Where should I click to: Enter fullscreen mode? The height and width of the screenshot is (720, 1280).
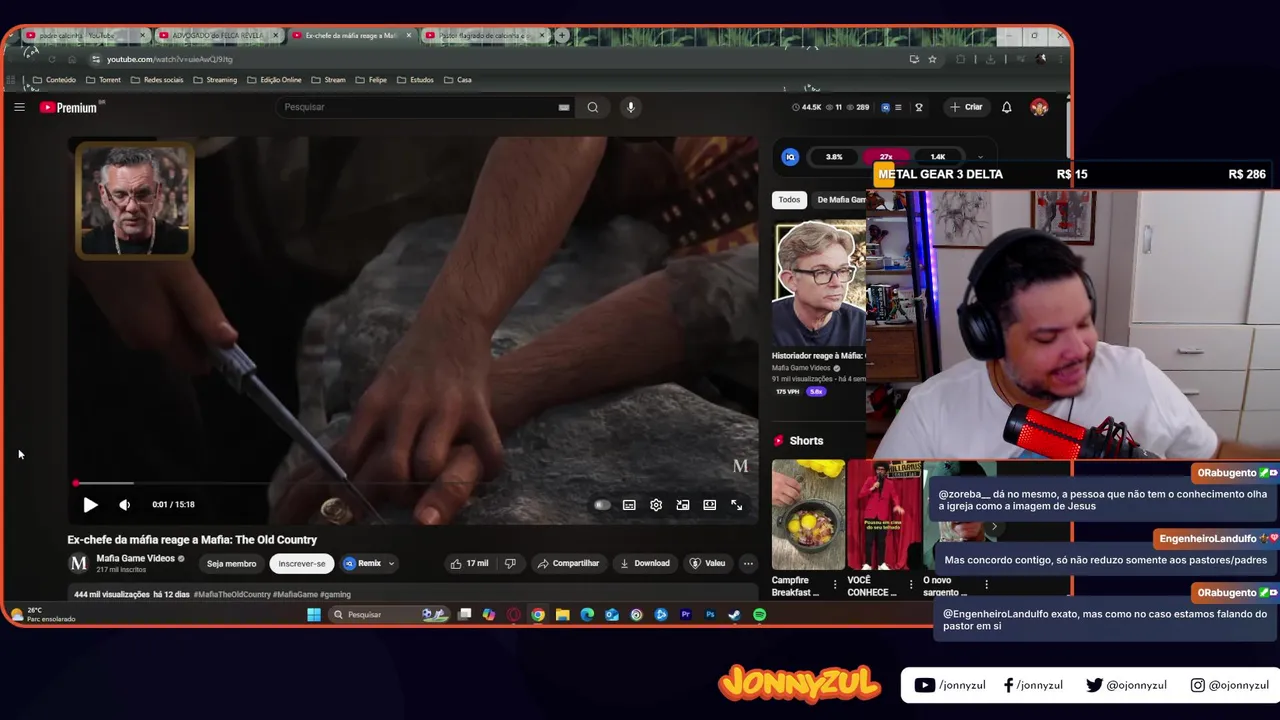point(737,505)
